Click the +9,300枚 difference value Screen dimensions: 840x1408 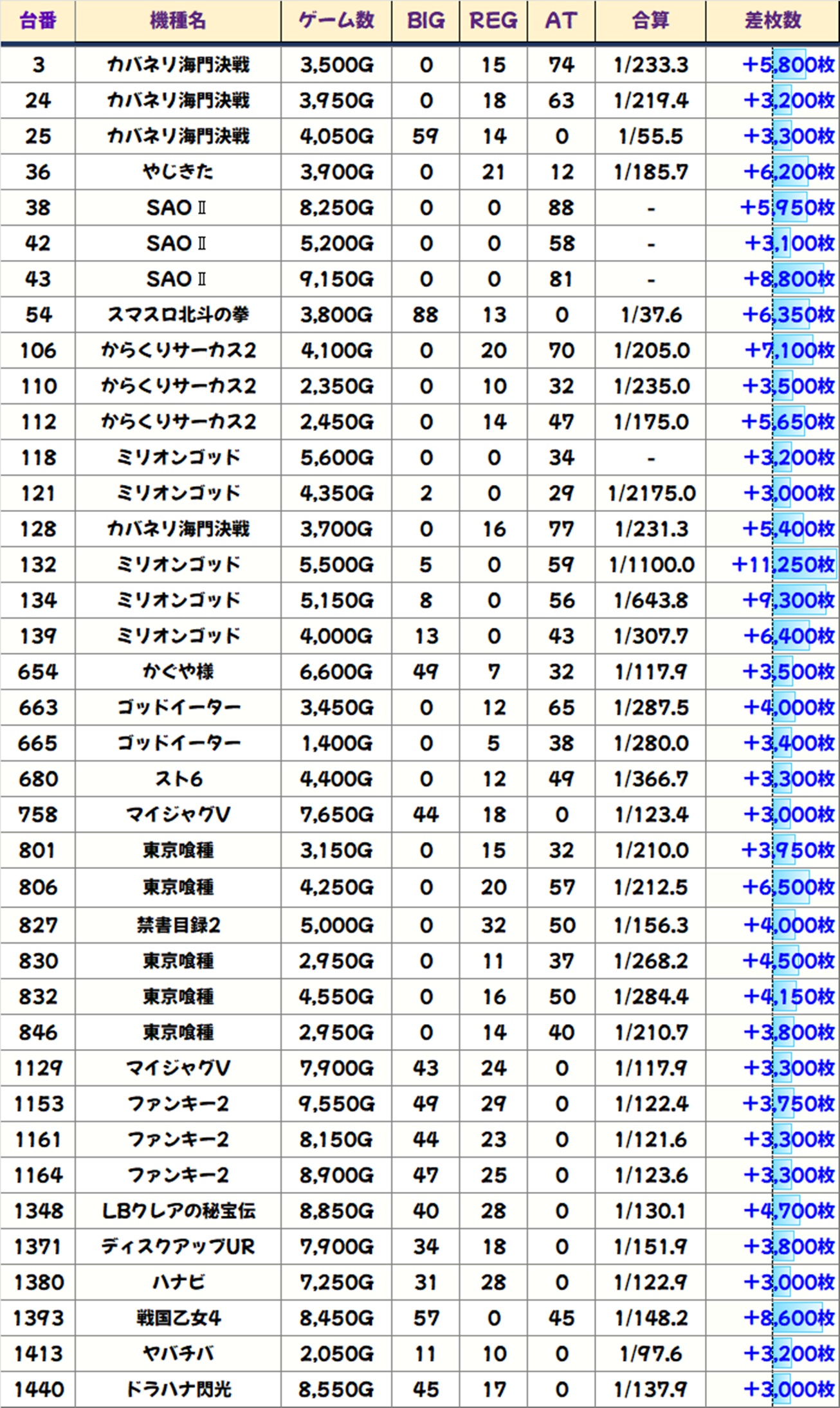(789, 600)
